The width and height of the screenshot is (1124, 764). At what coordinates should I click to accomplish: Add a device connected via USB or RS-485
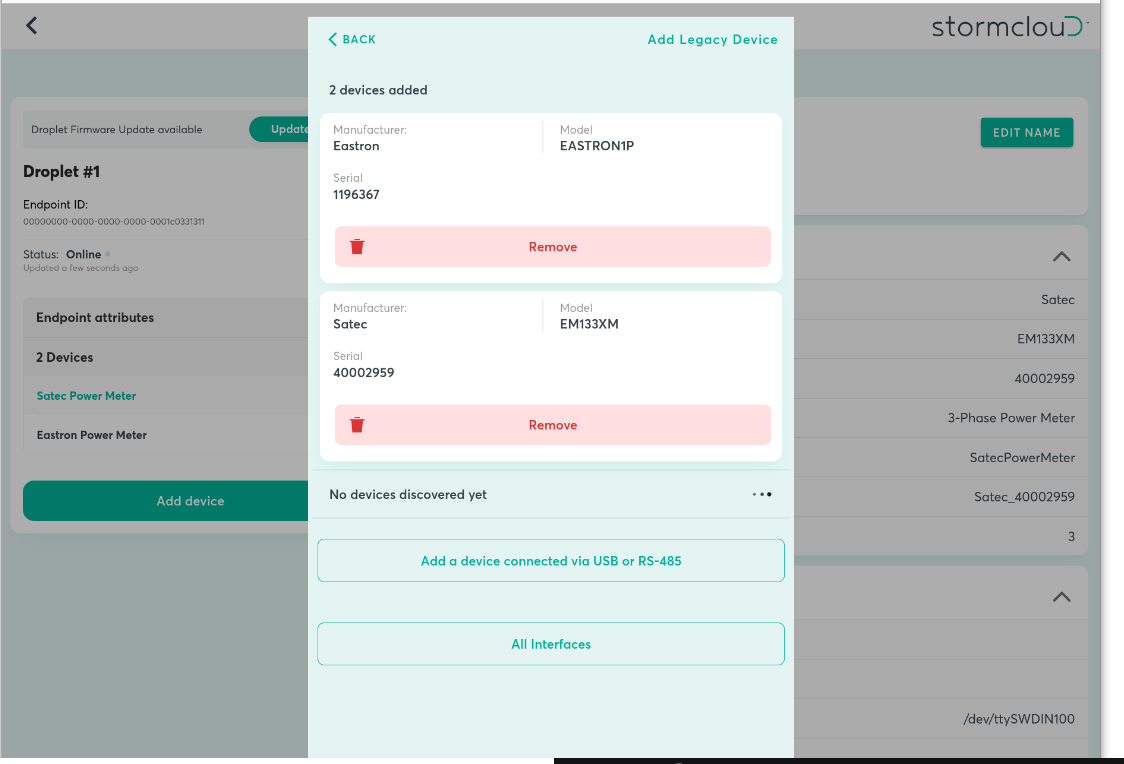[551, 560]
